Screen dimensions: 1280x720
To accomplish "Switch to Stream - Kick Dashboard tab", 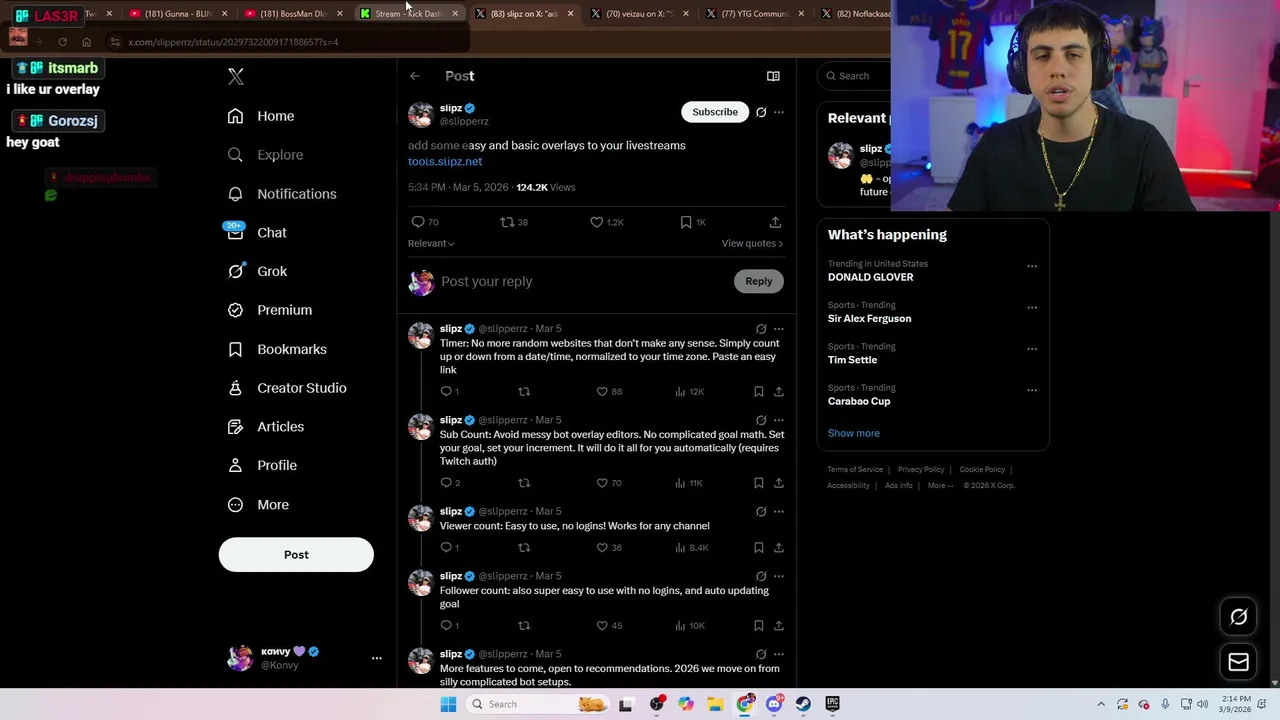I will 407,14.
